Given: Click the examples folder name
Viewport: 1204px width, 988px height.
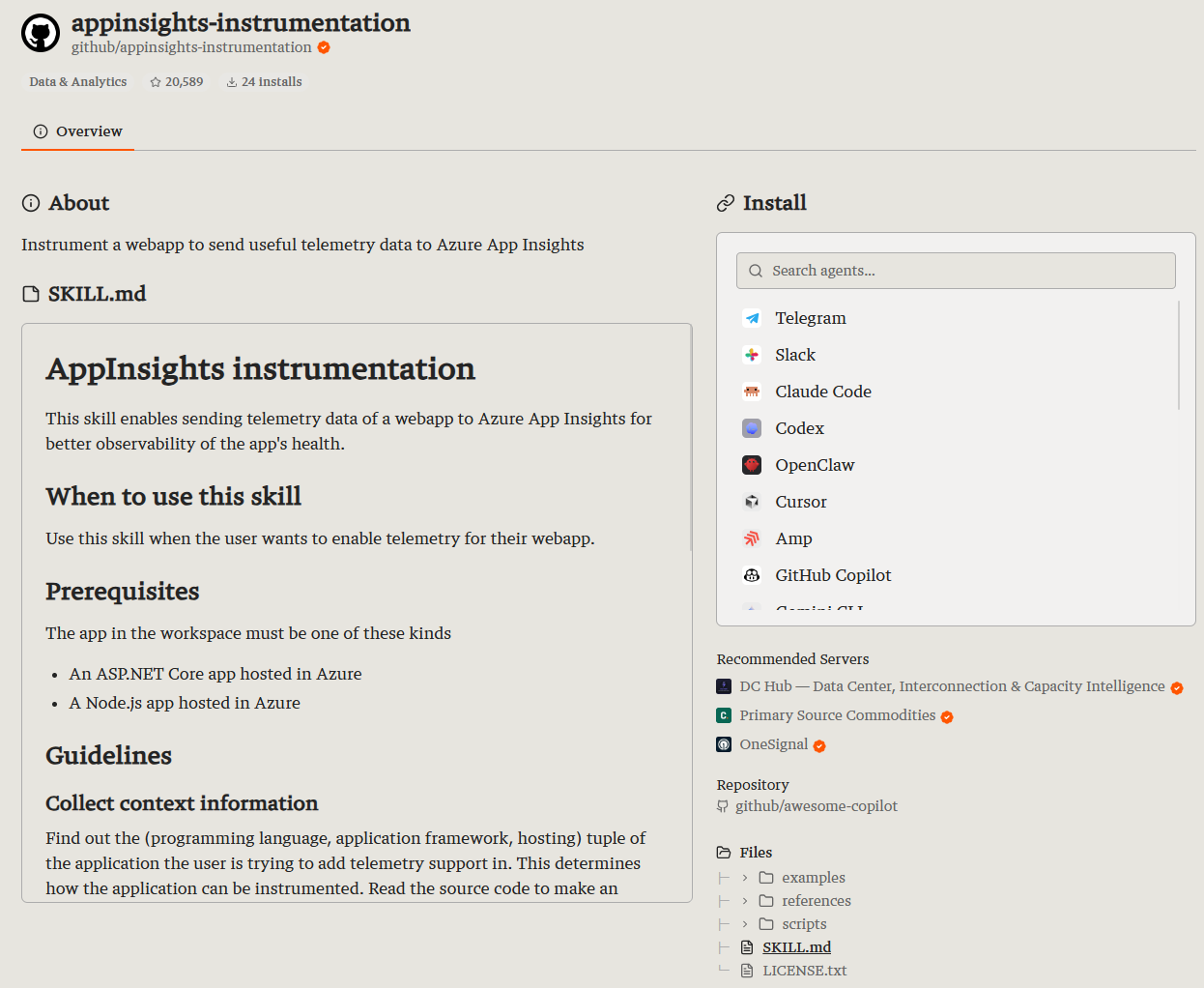Looking at the screenshot, I should click(814, 878).
